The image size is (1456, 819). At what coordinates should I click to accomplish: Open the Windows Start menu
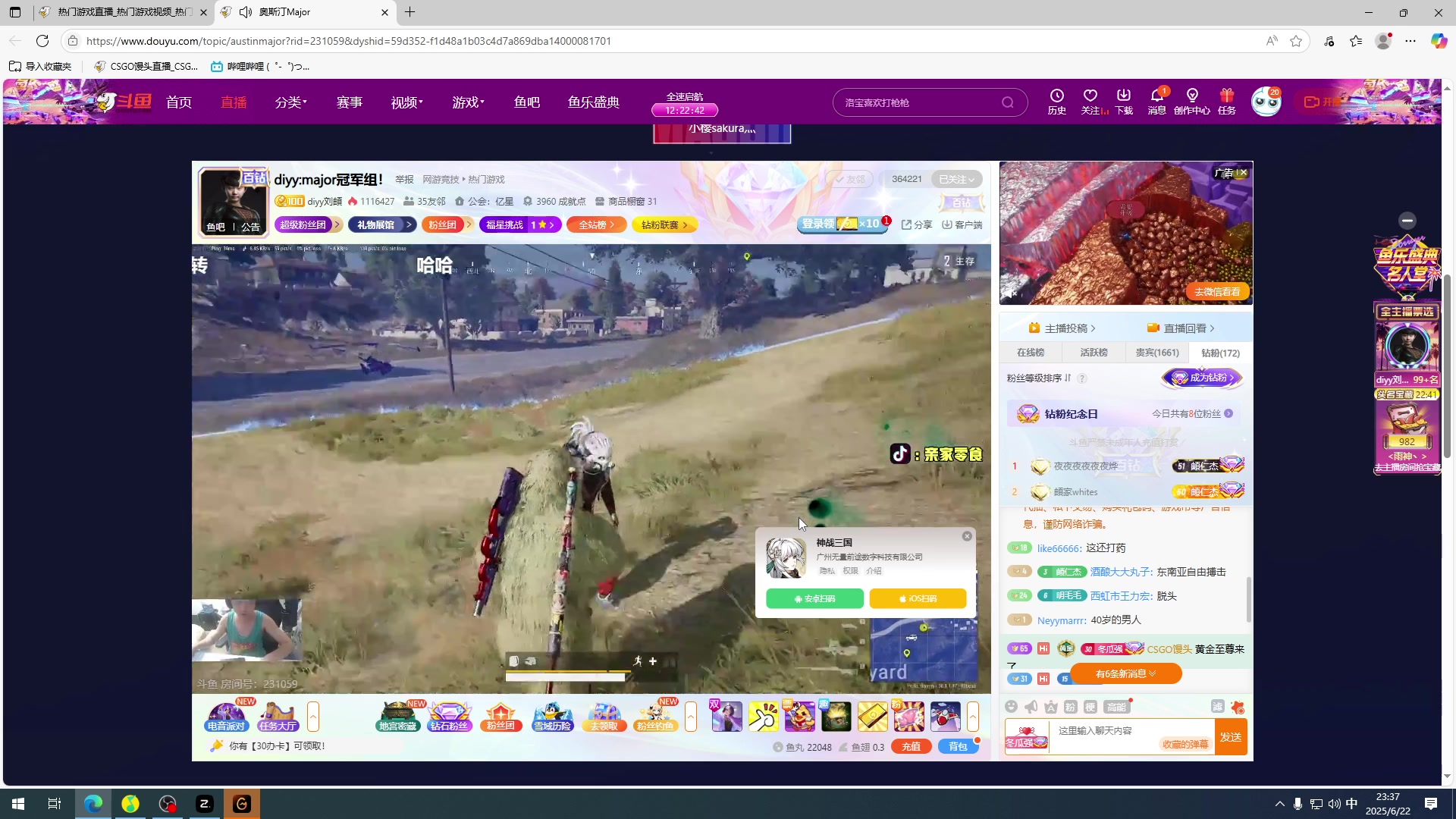click(x=18, y=804)
